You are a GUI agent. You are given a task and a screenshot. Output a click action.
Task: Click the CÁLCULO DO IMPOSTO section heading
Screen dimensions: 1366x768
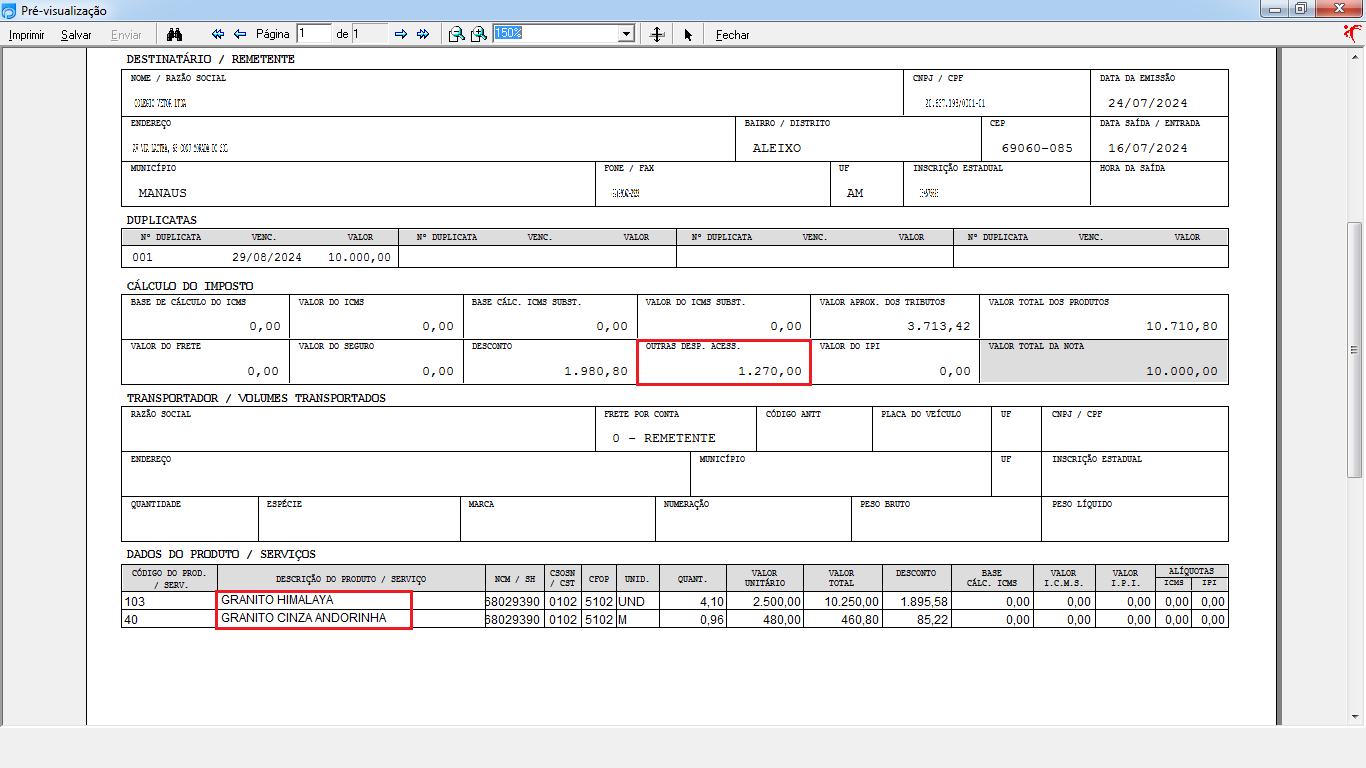coord(190,285)
